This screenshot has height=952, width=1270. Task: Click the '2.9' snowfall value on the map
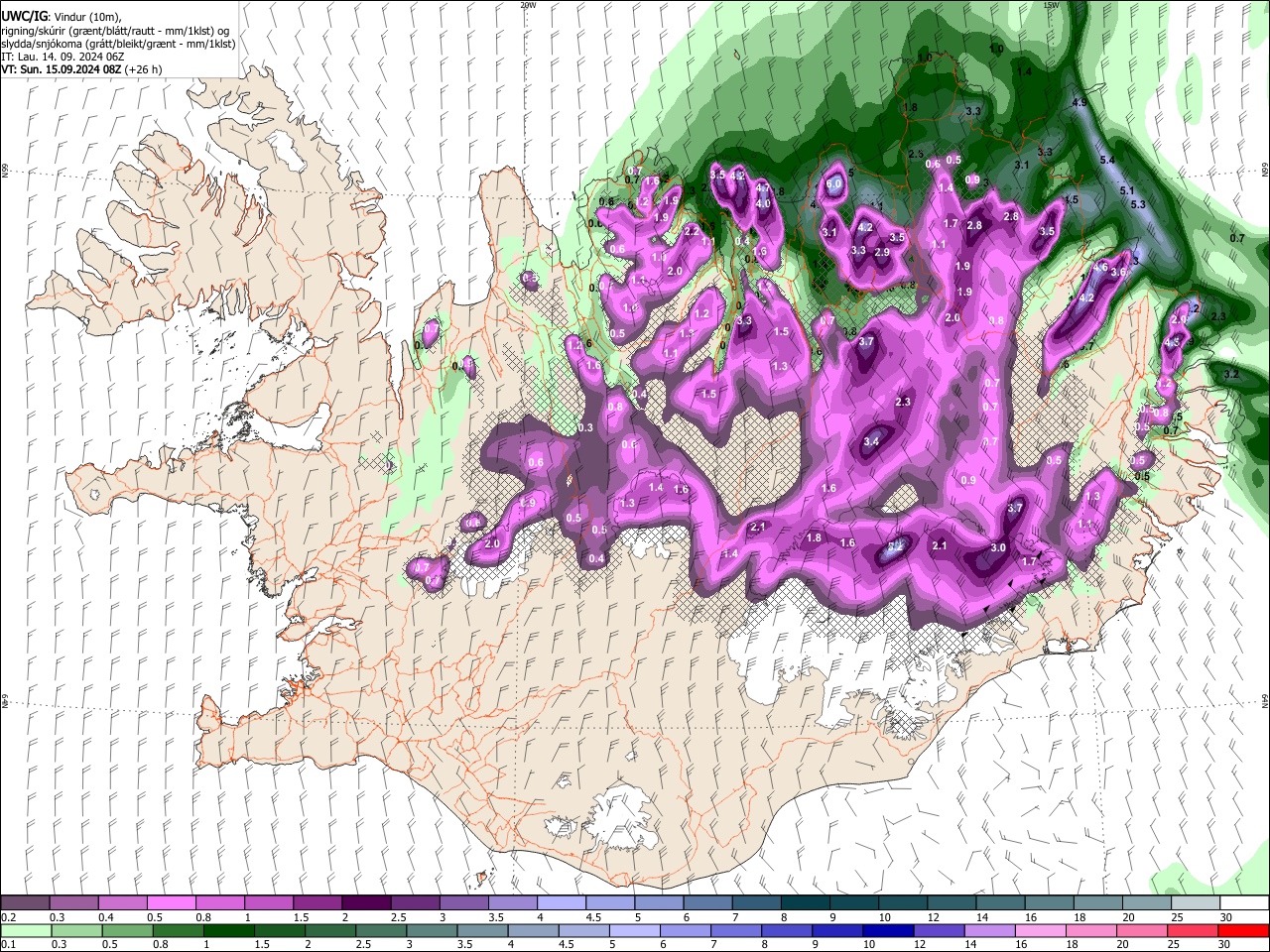[x=882, y=252]
